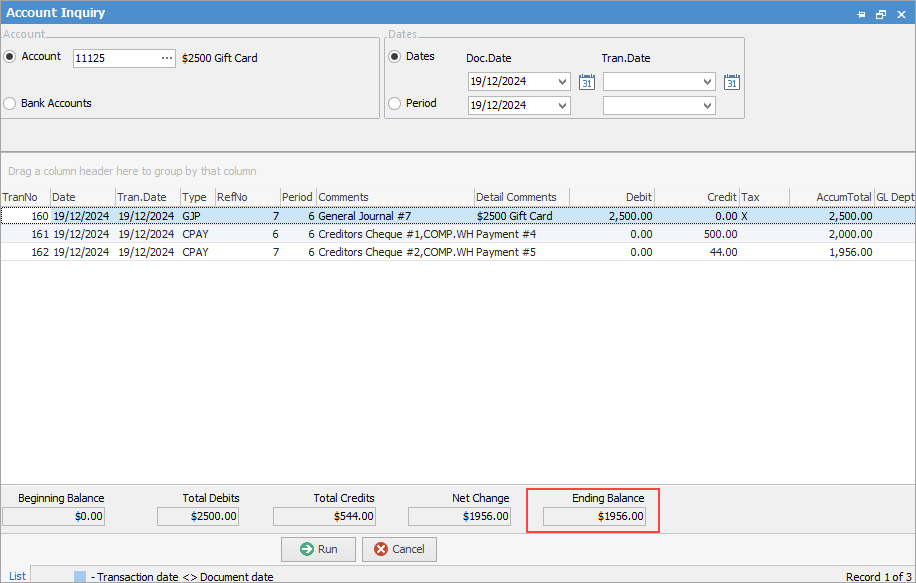This screenshot has width=916, height=583.
Task: Select the Dates radio option
Action: tap(395, 57)
